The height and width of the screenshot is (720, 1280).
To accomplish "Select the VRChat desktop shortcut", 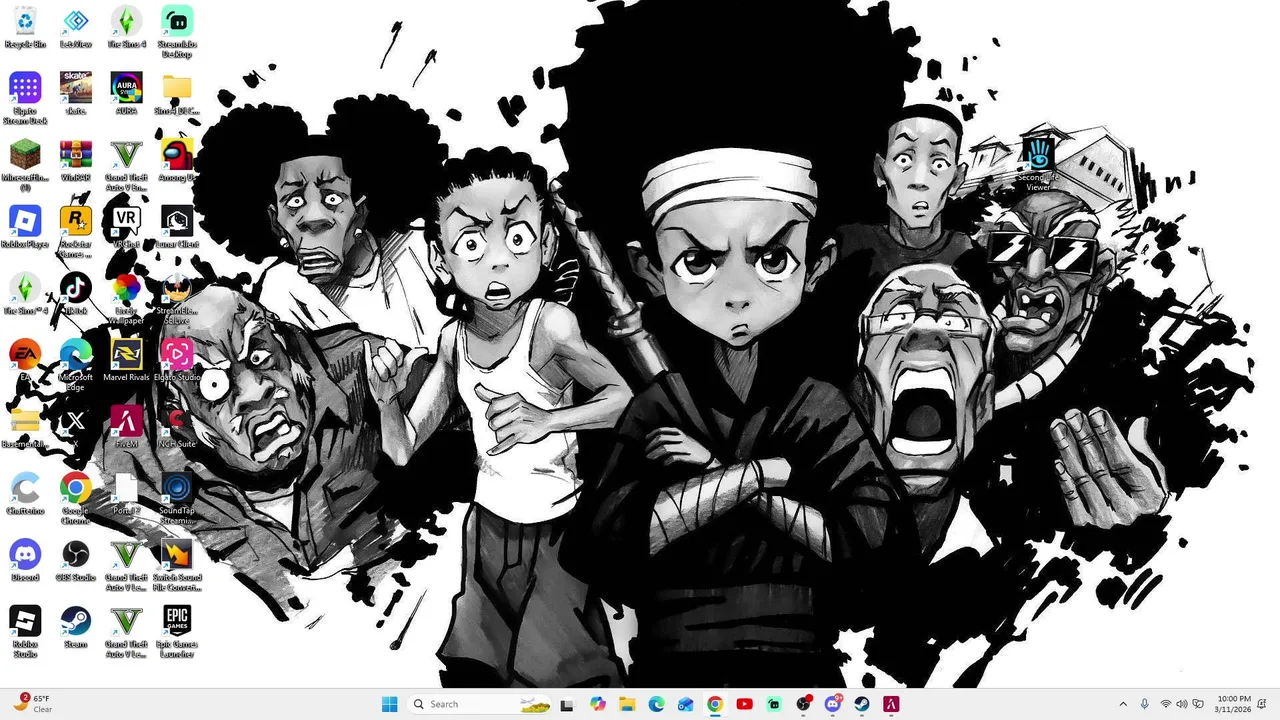I will point(126,227).
